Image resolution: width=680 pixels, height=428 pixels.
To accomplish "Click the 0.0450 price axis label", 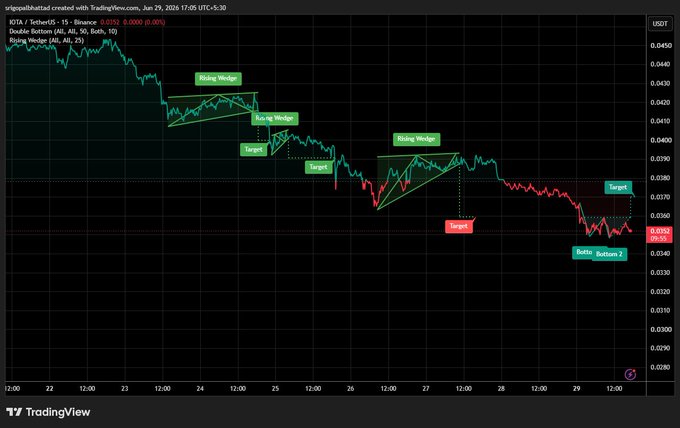I will [x=660, y=46].
